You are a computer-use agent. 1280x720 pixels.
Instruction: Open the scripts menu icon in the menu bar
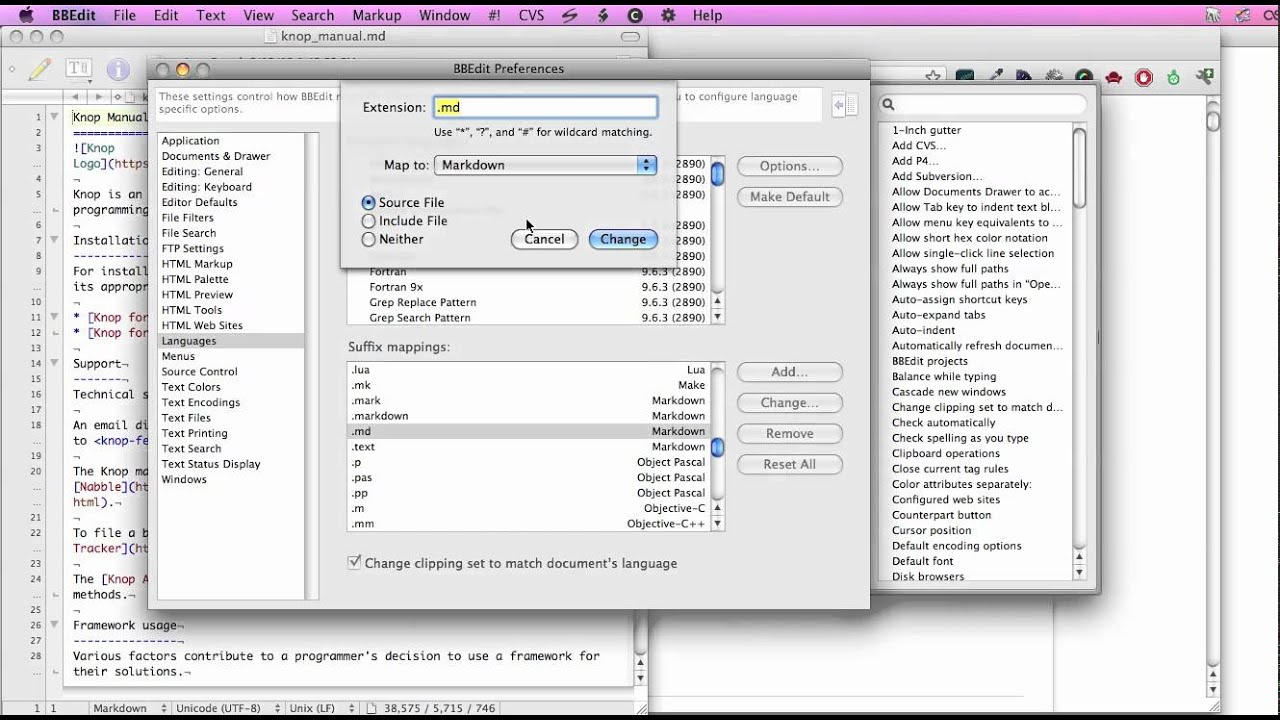coord(569,15)
